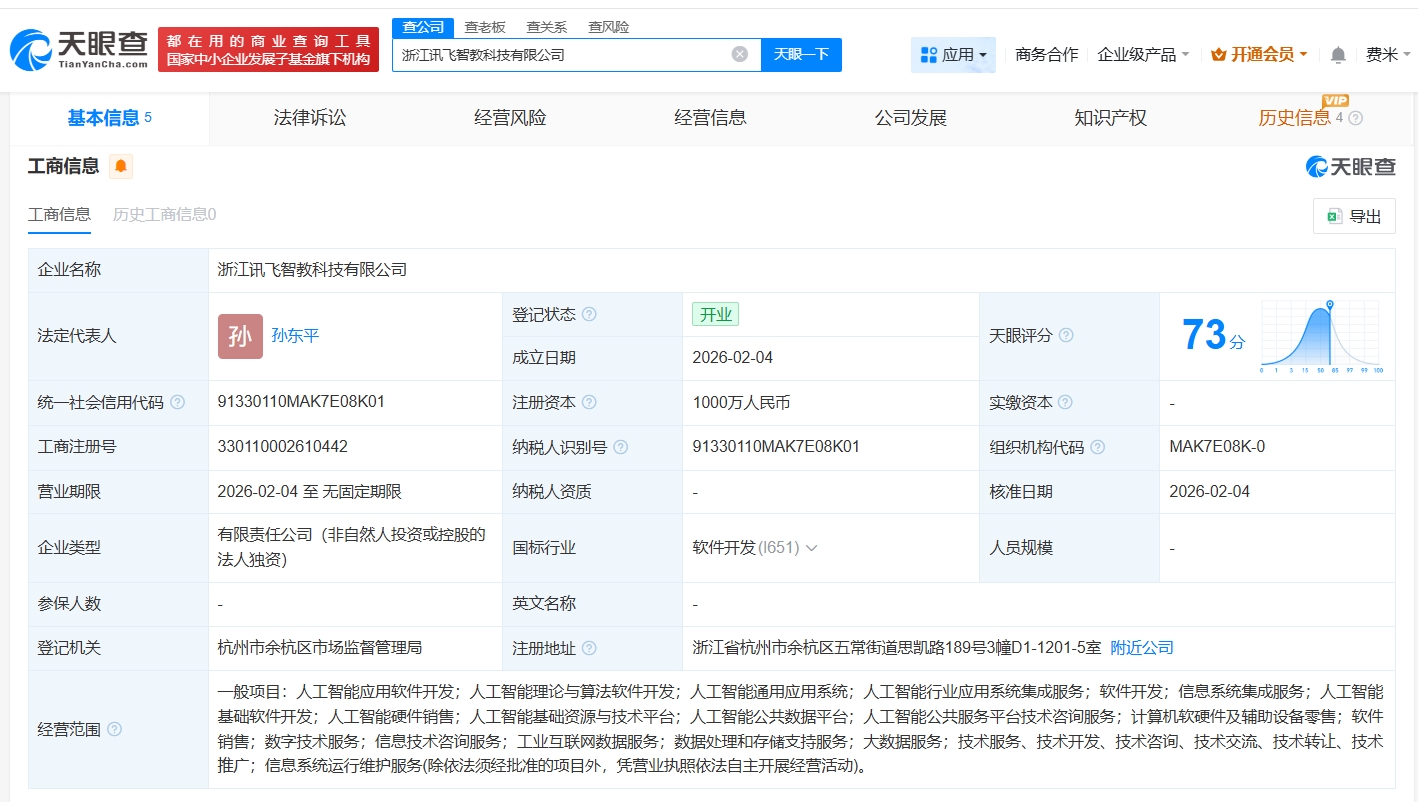This screenshot has width=1418, height=802.
Task: Click the help icon beside 经营范围
Action: point(114,729)
